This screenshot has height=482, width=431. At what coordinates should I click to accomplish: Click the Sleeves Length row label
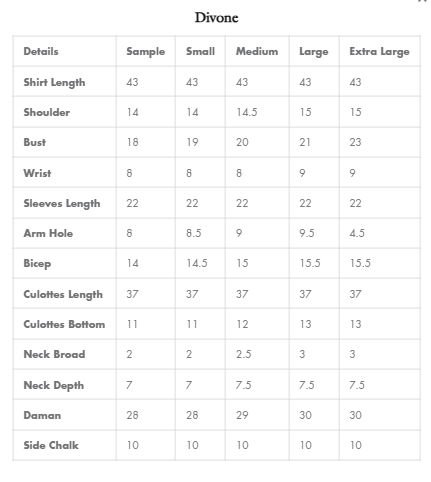62,203
